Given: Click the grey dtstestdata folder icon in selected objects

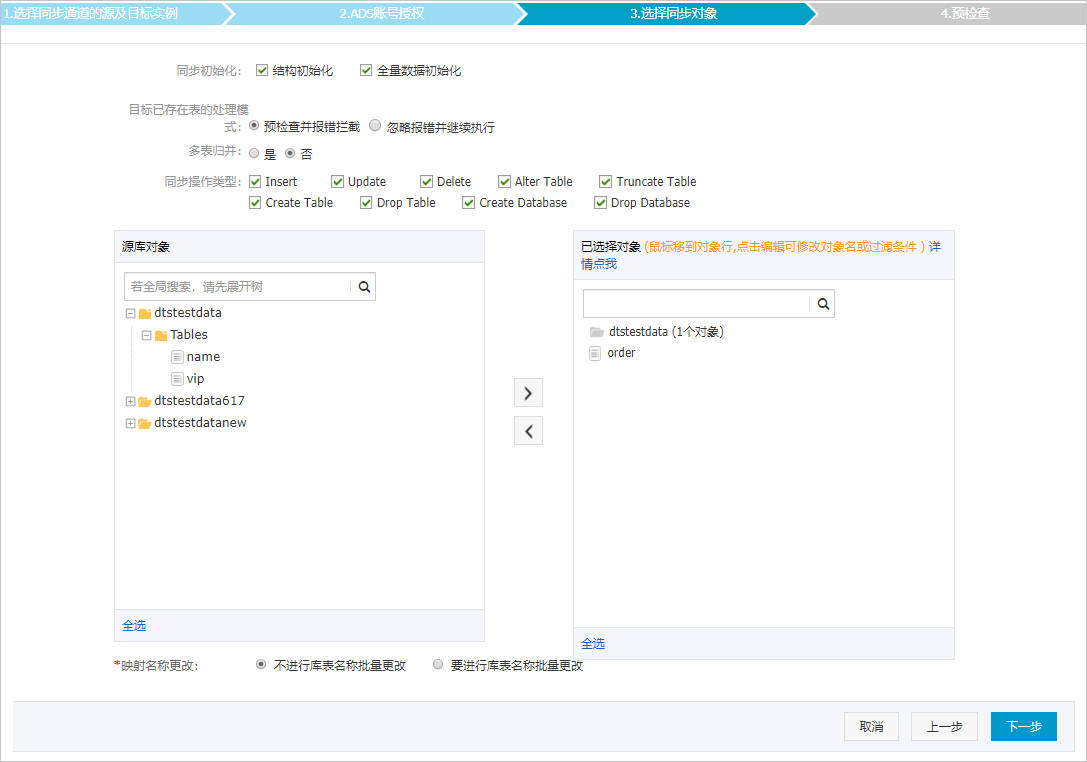Looking at the screenshot, I should coord(597,332).
